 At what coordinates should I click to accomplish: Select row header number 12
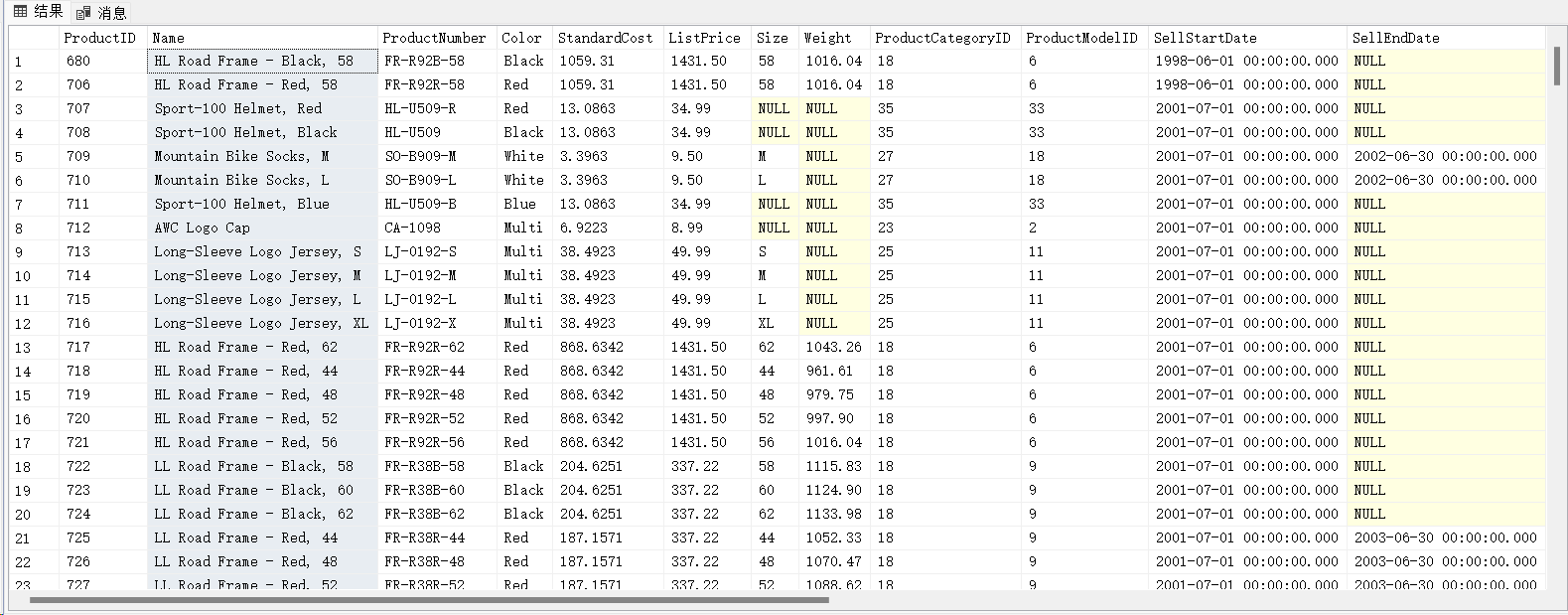(x=33, y=324)
